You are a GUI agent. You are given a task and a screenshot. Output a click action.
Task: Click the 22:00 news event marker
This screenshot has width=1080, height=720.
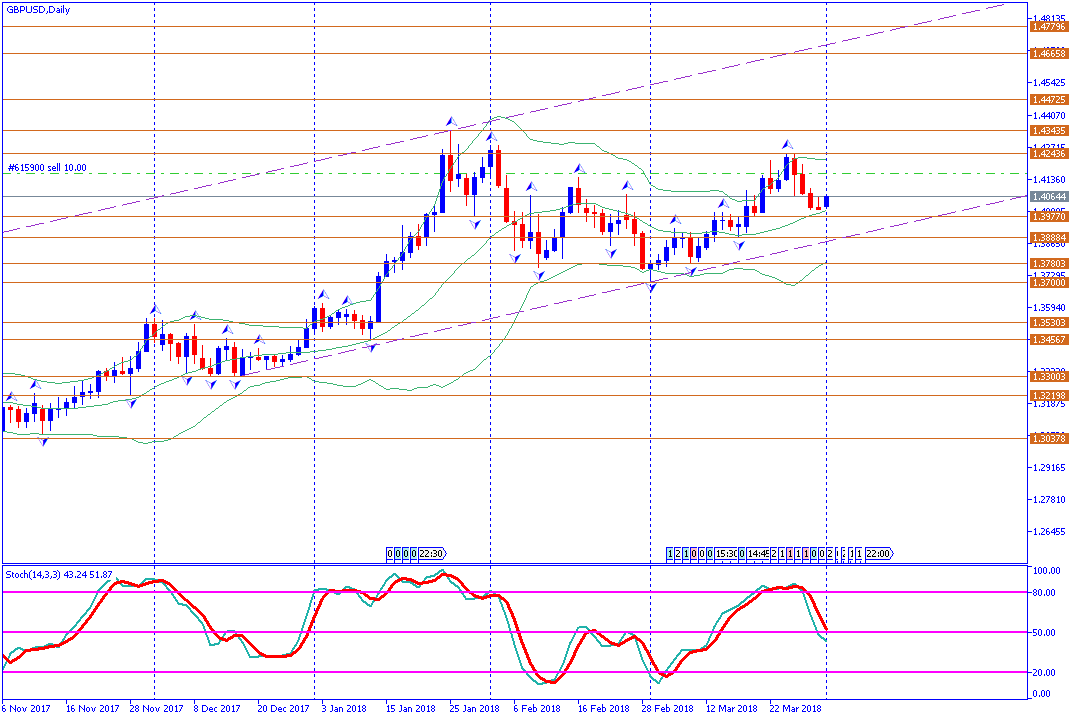click(879, 553)
